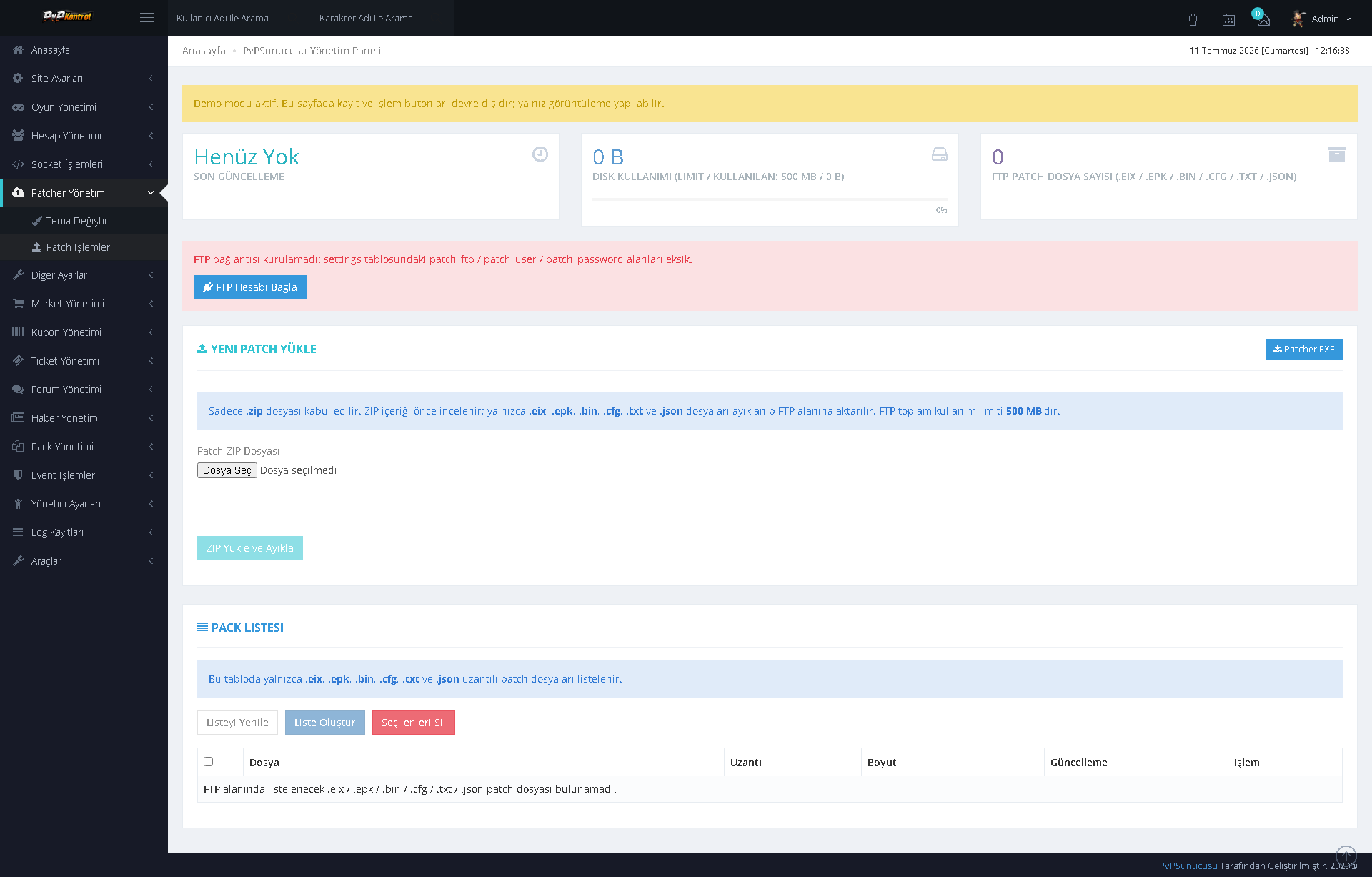The width and height of the screenshot is (1372, 877).
Task: Click the Event İşlemleri shield icon
Action: point(19,475)
